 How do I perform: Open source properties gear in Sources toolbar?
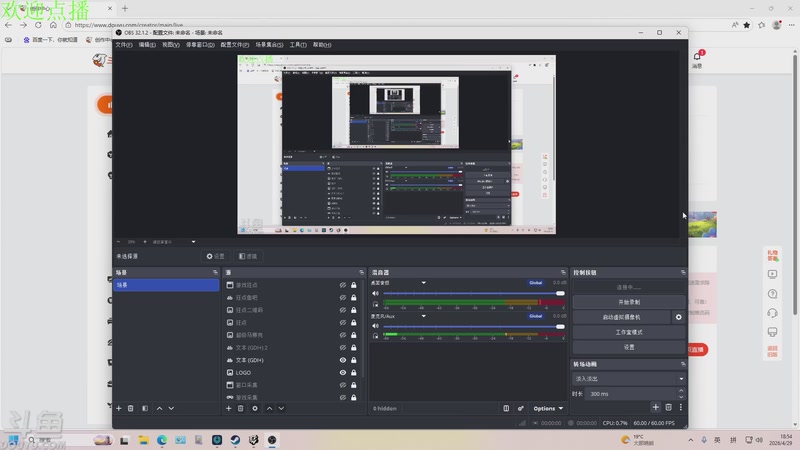[x=255, y=408]
